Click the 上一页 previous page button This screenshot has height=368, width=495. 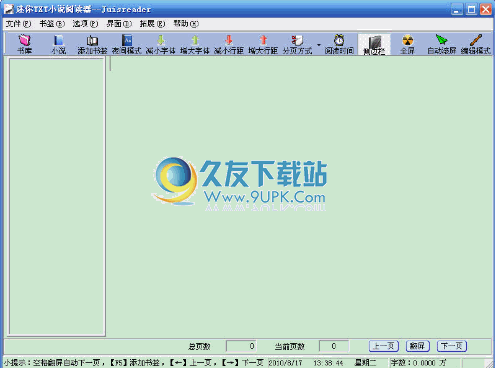click(384, 346)
